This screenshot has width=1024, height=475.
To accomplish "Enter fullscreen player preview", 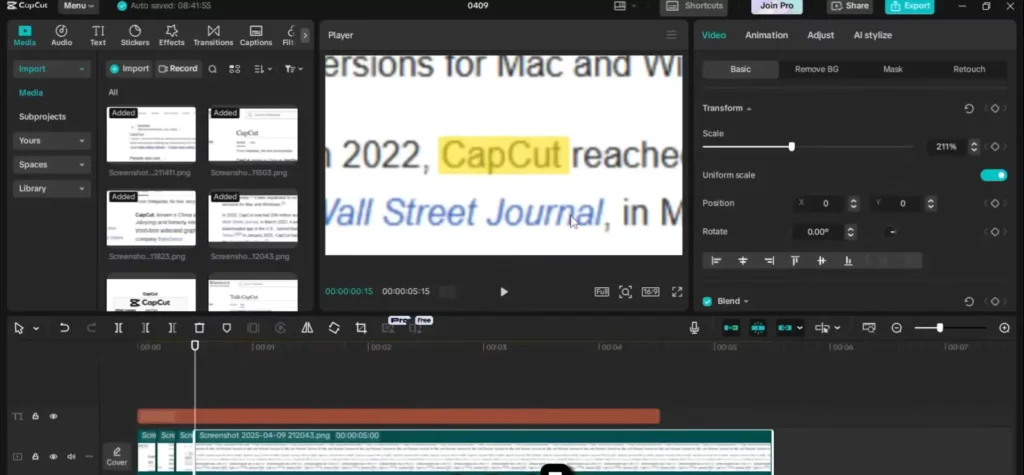I will (x=677, y=292).
